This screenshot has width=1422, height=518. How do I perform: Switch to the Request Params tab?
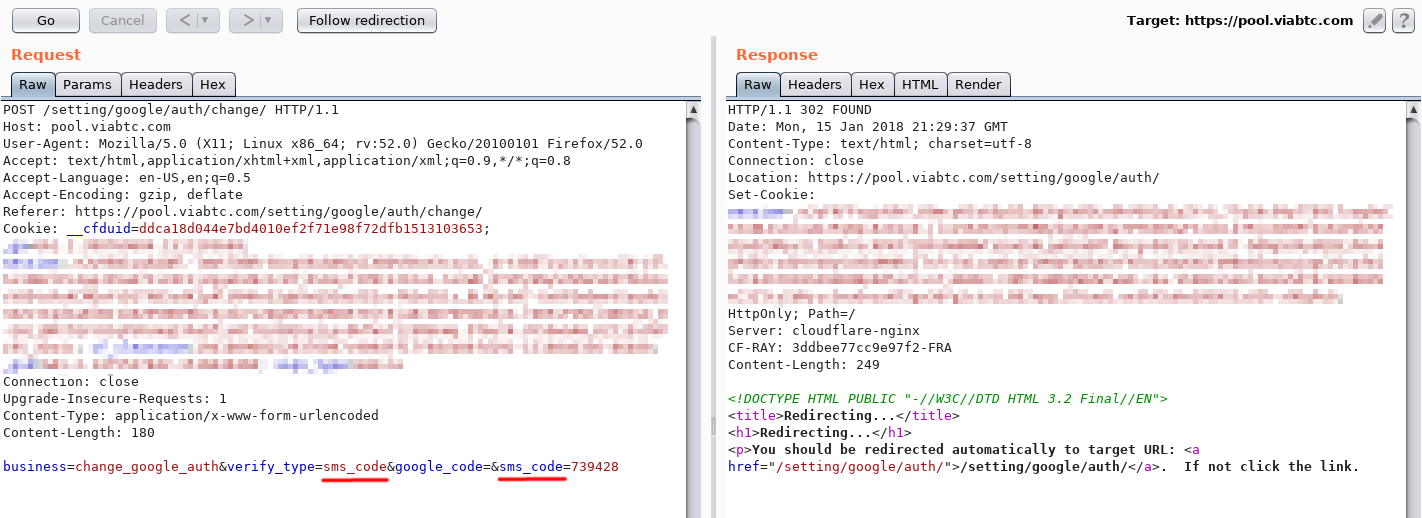[88, 85]
